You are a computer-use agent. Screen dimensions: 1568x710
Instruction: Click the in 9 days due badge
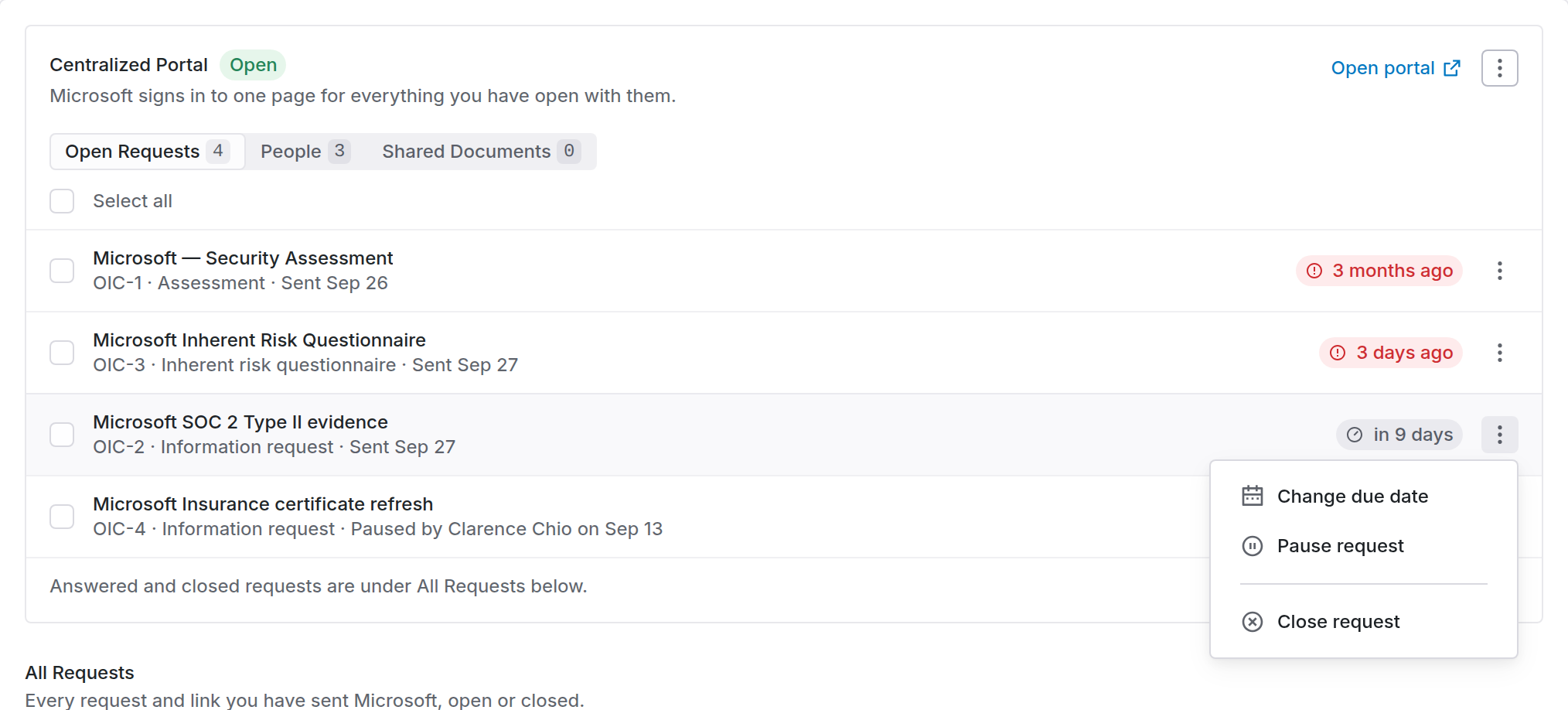point(1399,435)
